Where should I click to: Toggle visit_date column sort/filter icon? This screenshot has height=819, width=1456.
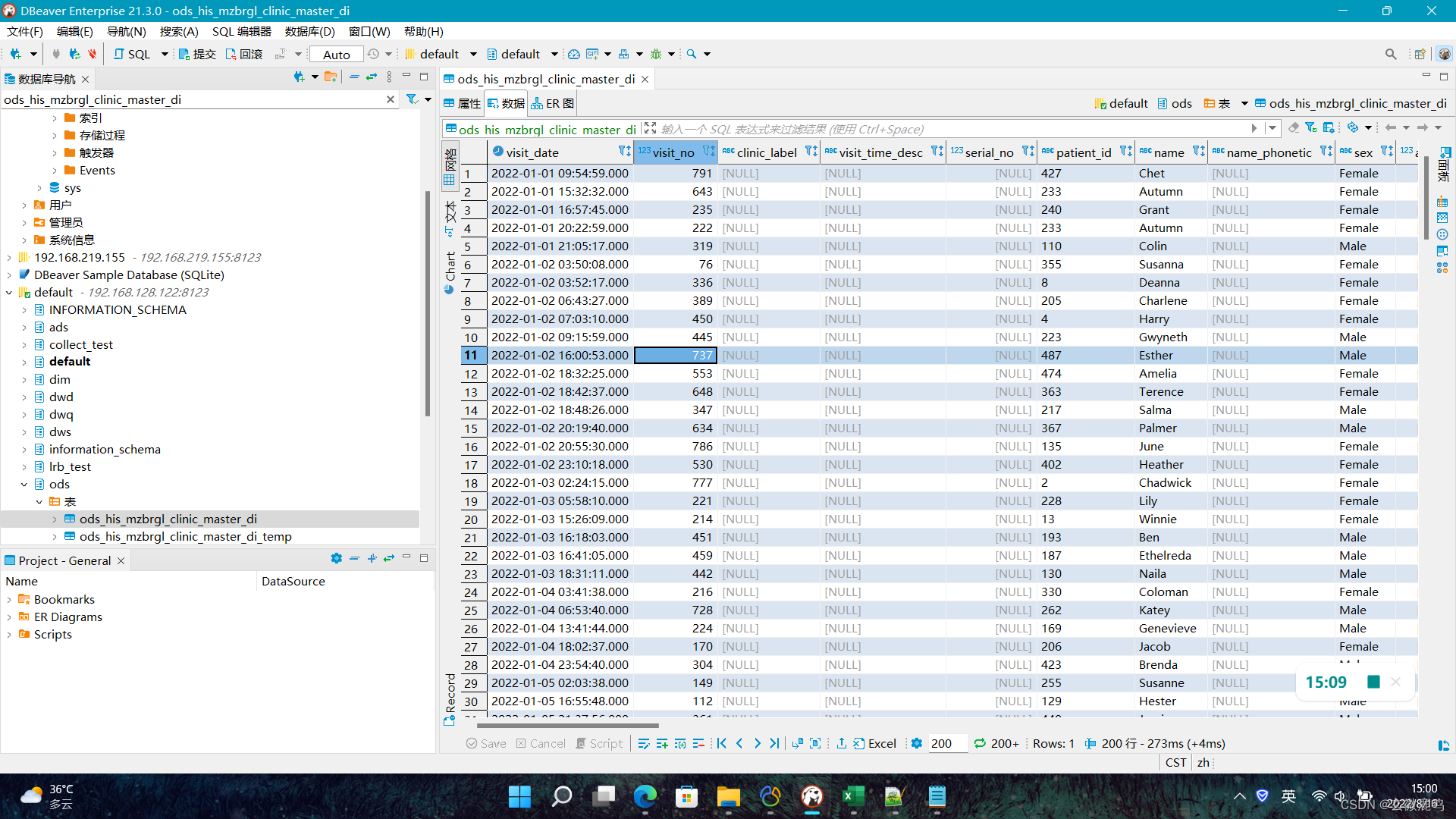pos(624,152)
